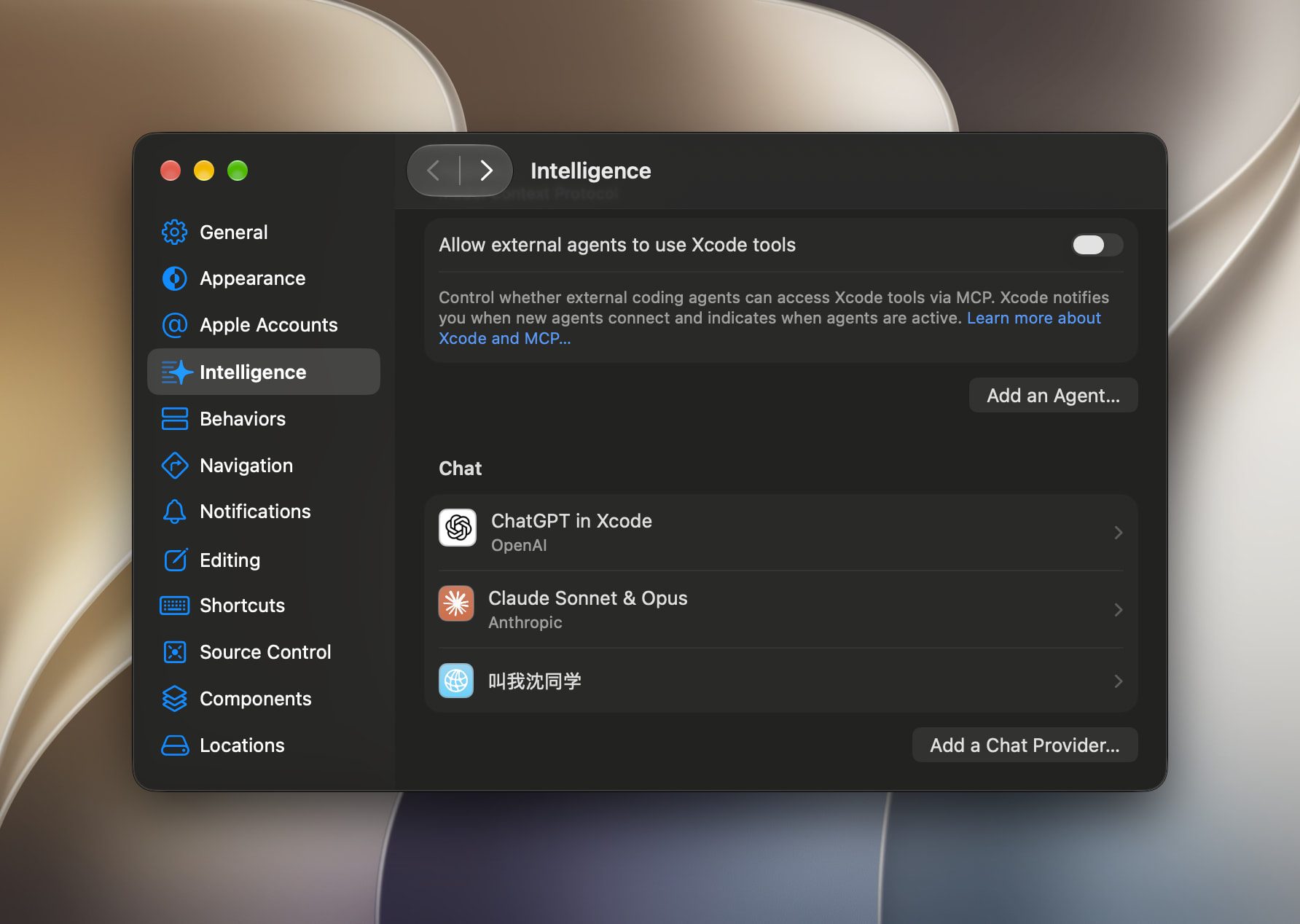Viewport: 1300px width, 924px height.
Task: Go back with the left arrow
Action: click(434, 171)
